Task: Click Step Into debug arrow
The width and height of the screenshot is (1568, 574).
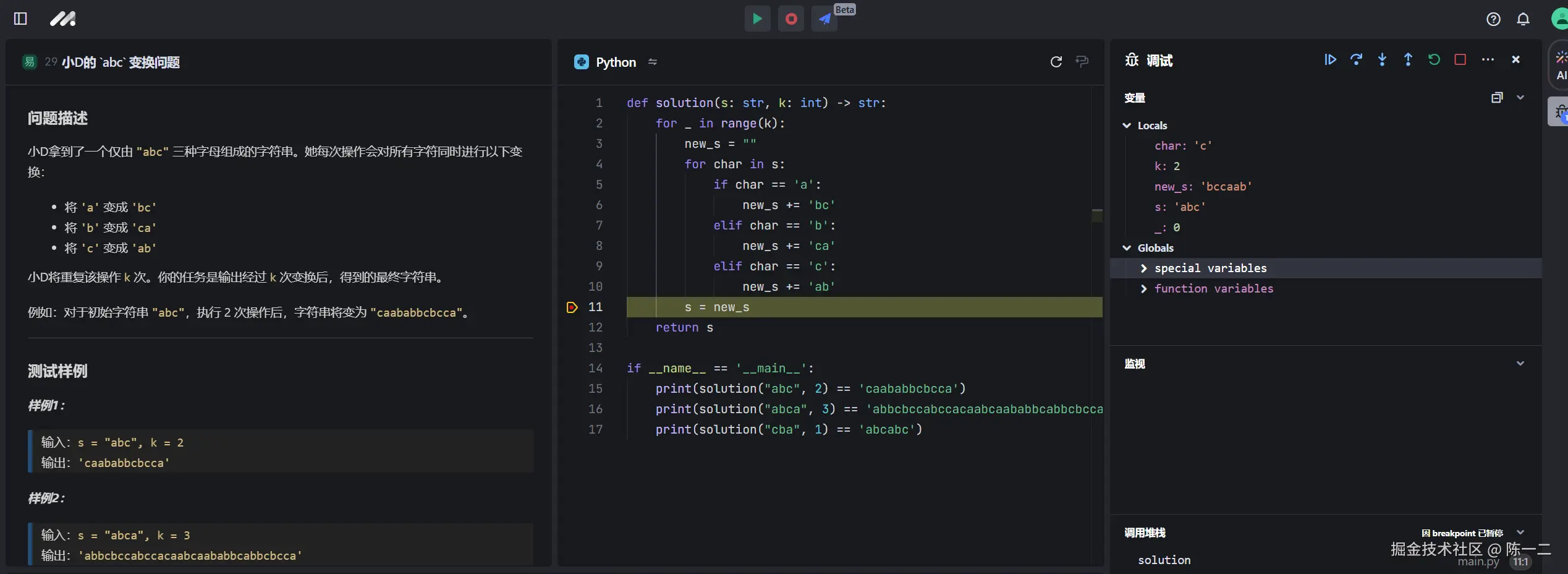Action: 1383,59
